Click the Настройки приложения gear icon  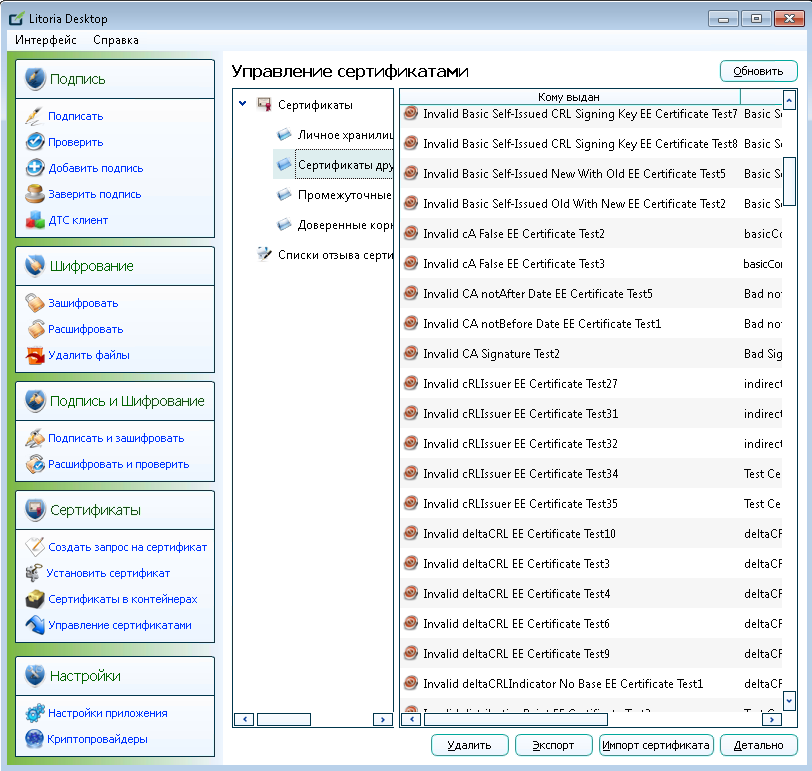pos(35,713)
